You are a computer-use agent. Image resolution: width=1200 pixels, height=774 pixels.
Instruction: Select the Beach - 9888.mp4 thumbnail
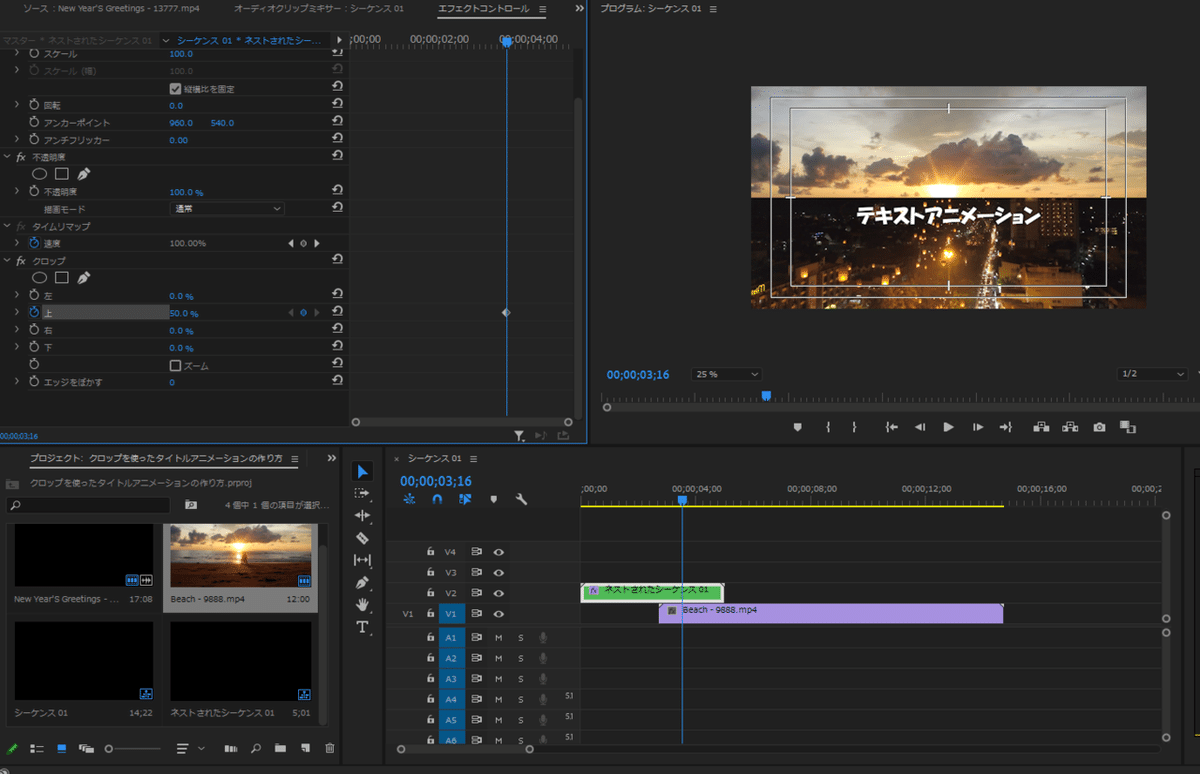[240, 557]
